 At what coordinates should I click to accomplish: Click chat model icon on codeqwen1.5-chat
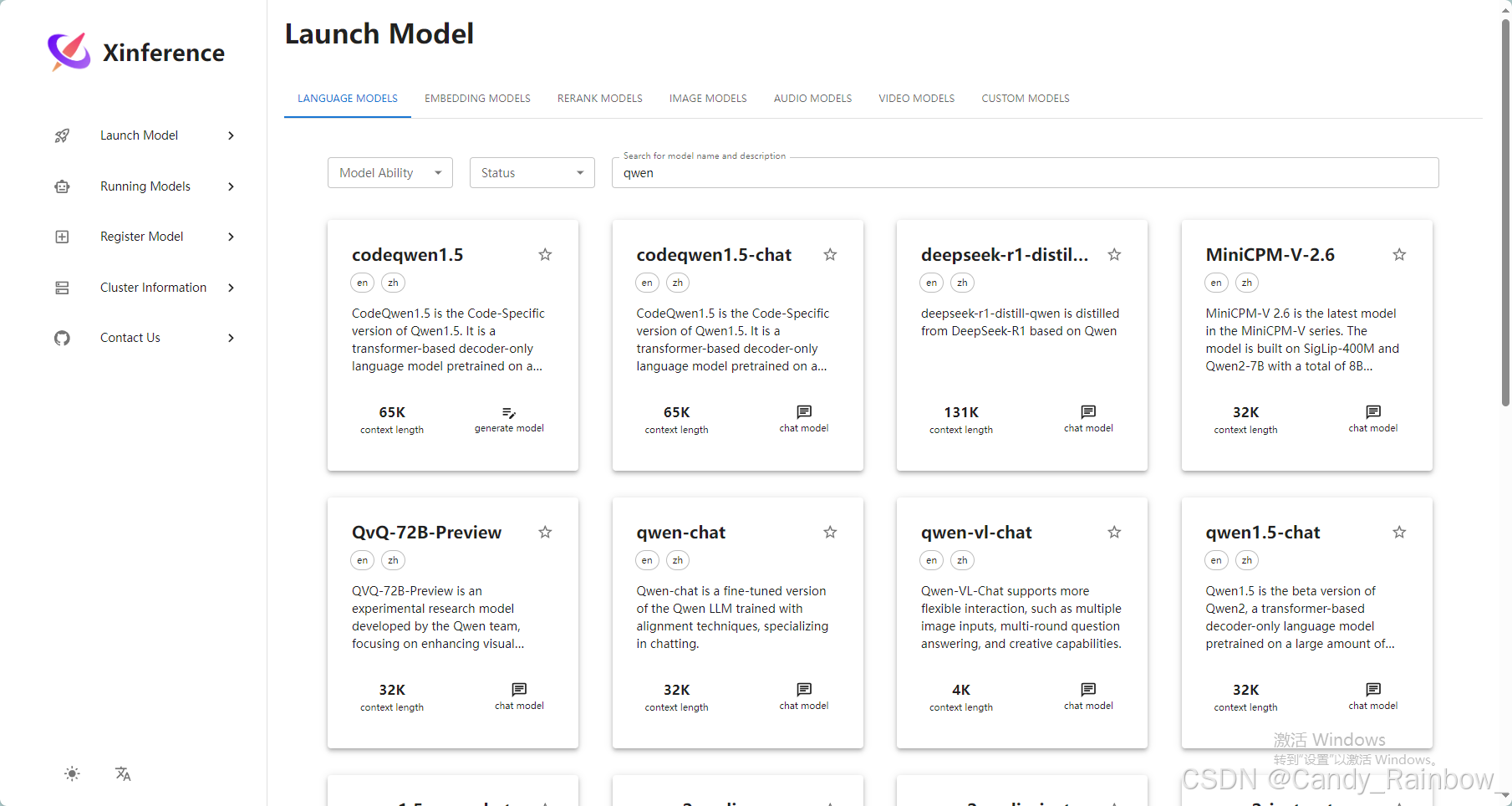click(804, 412)
